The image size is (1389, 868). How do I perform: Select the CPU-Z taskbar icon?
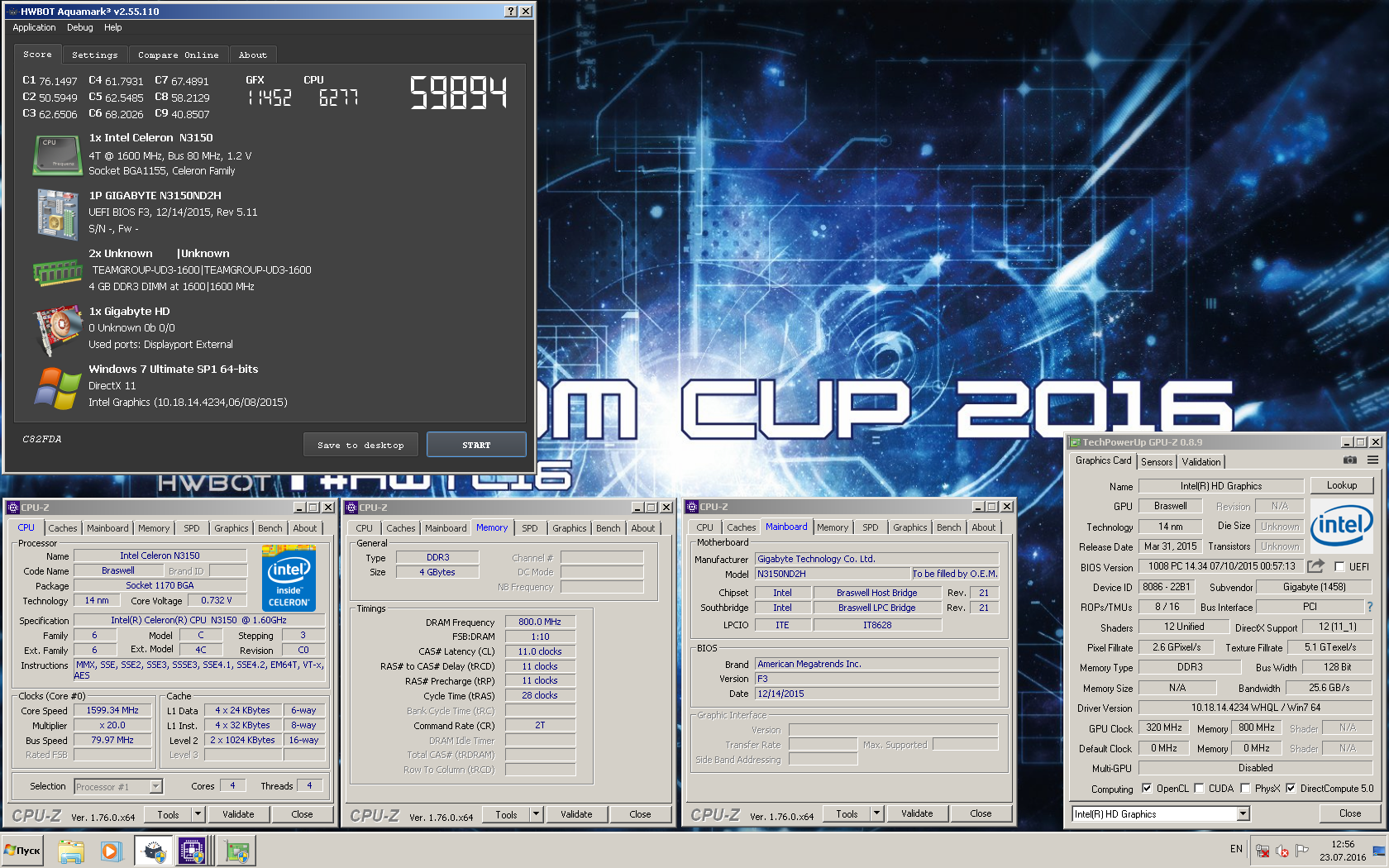(192, 851)
